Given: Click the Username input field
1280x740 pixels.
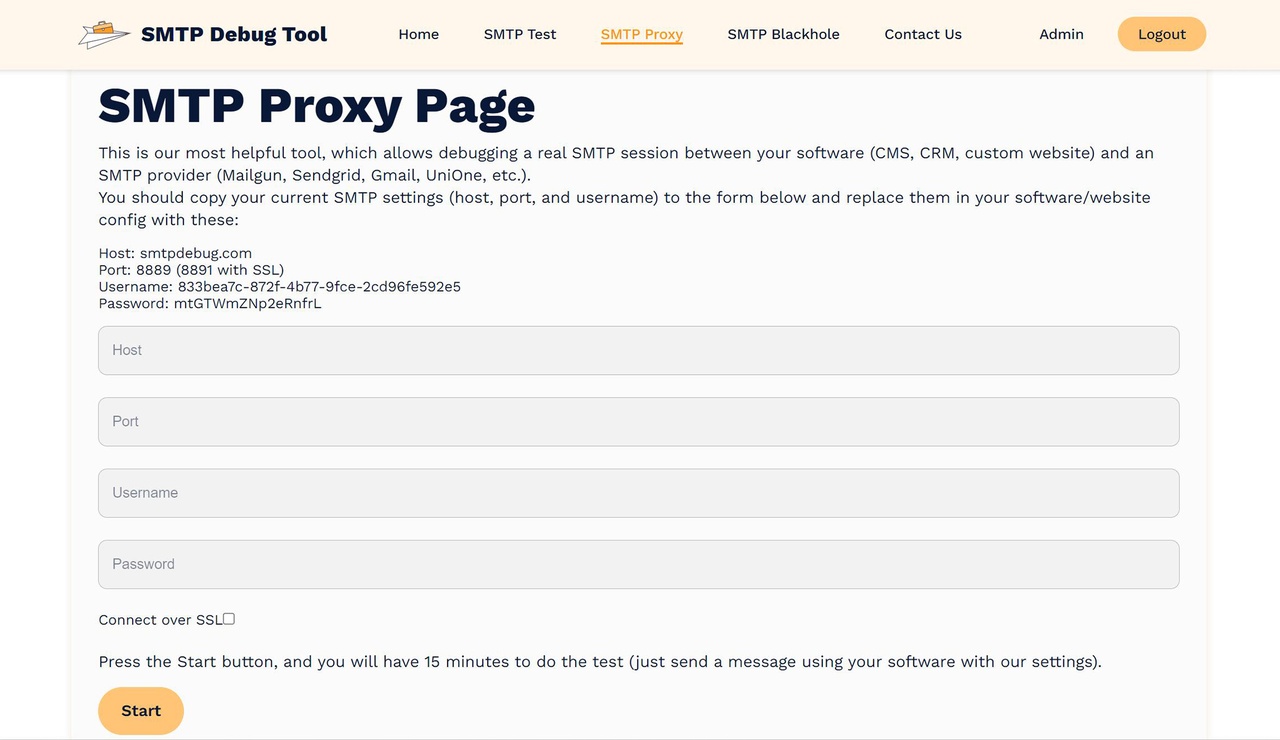Looking at the screenshot, I should [x=638, y=492].
